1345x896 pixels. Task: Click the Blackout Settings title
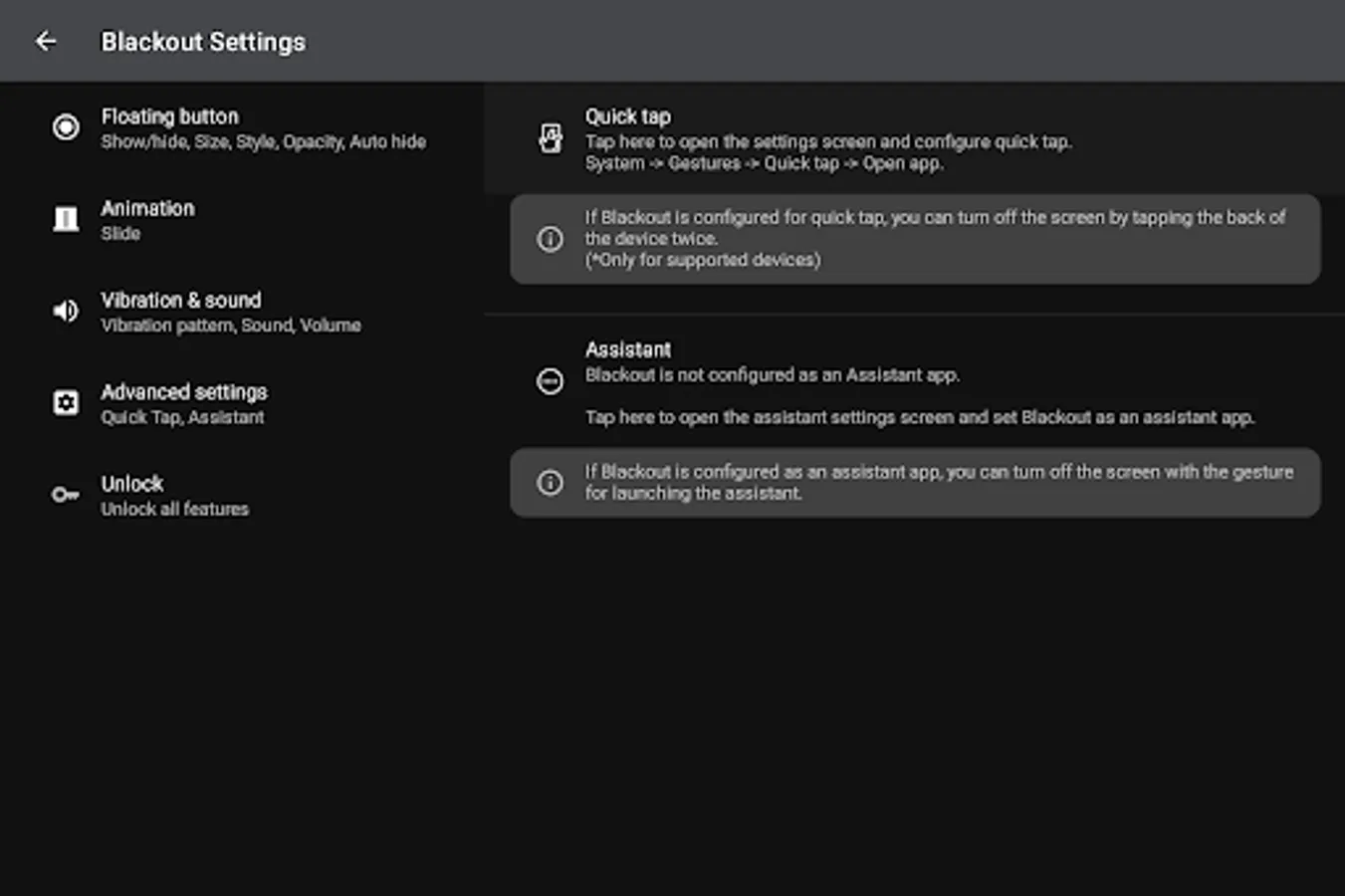coord(203,42)
